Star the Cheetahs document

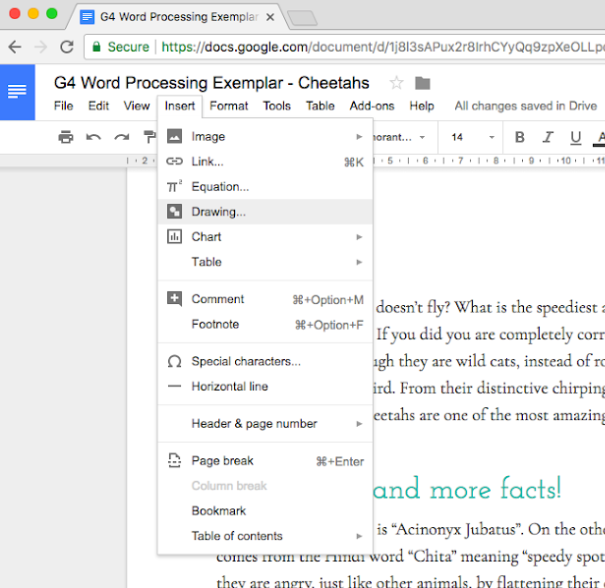(x=396, y=83)
